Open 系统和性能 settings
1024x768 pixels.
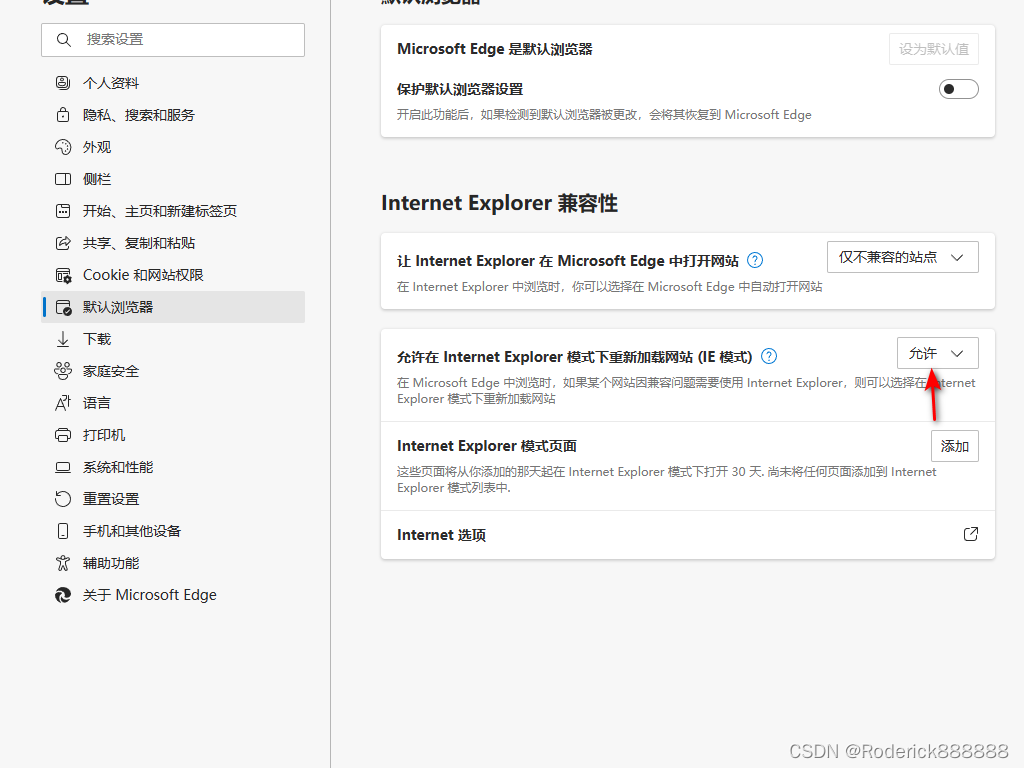point(173,467)
